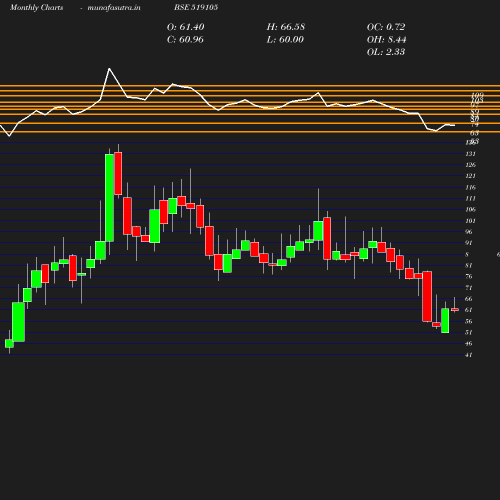Click the 96 price axis label
The image size is (500, 500).
[469, 232]
